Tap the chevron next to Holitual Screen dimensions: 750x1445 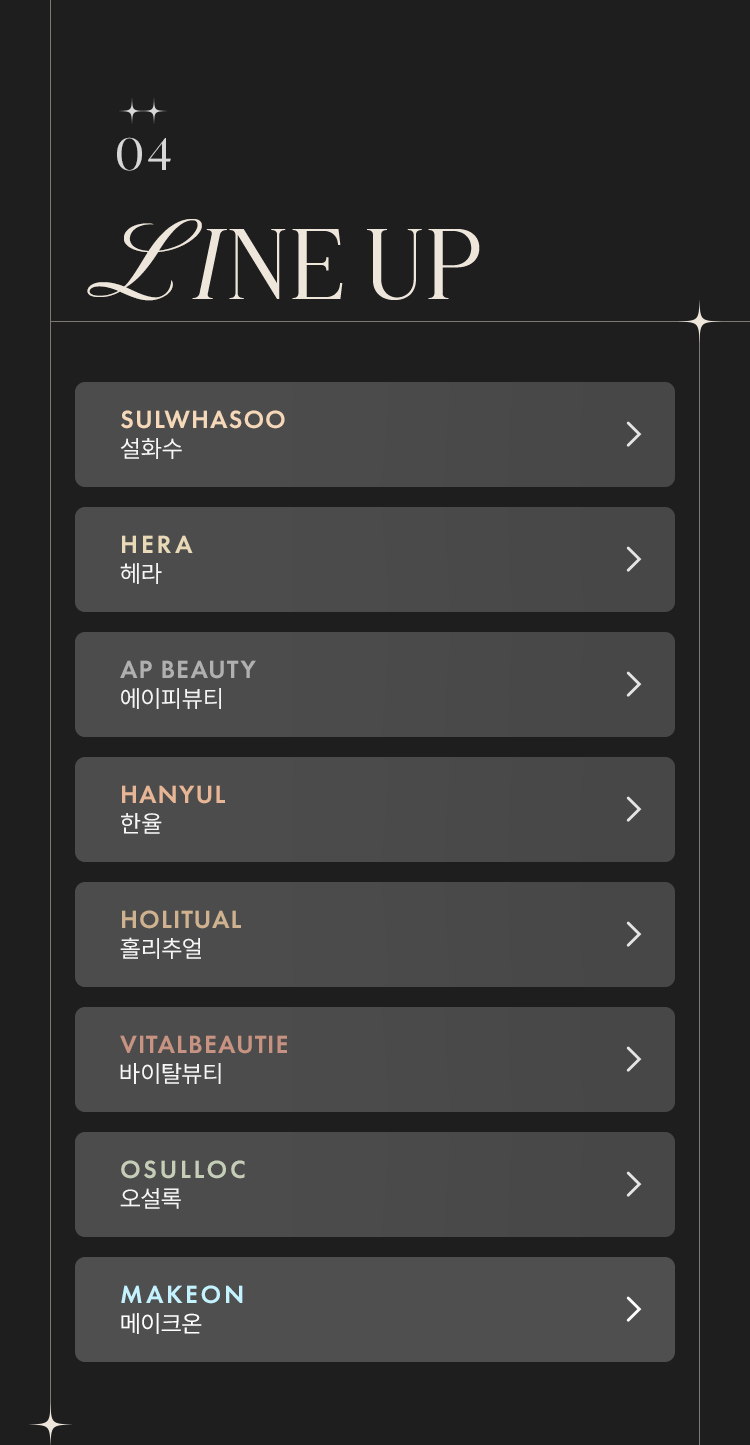click(x=633, y=934)
